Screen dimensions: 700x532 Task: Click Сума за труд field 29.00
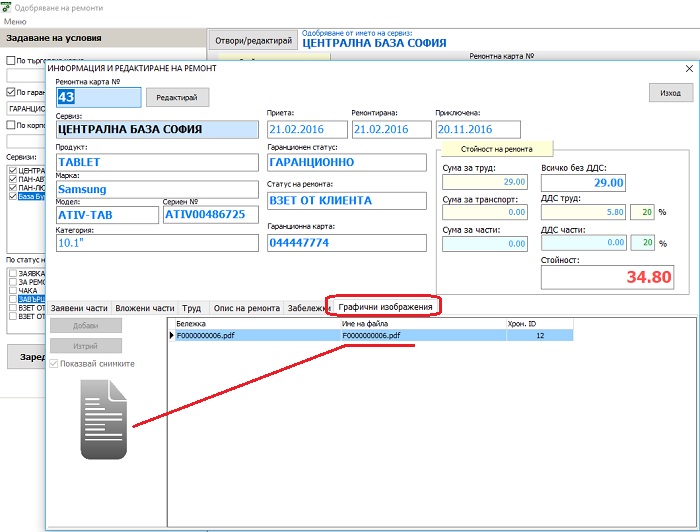485,182
